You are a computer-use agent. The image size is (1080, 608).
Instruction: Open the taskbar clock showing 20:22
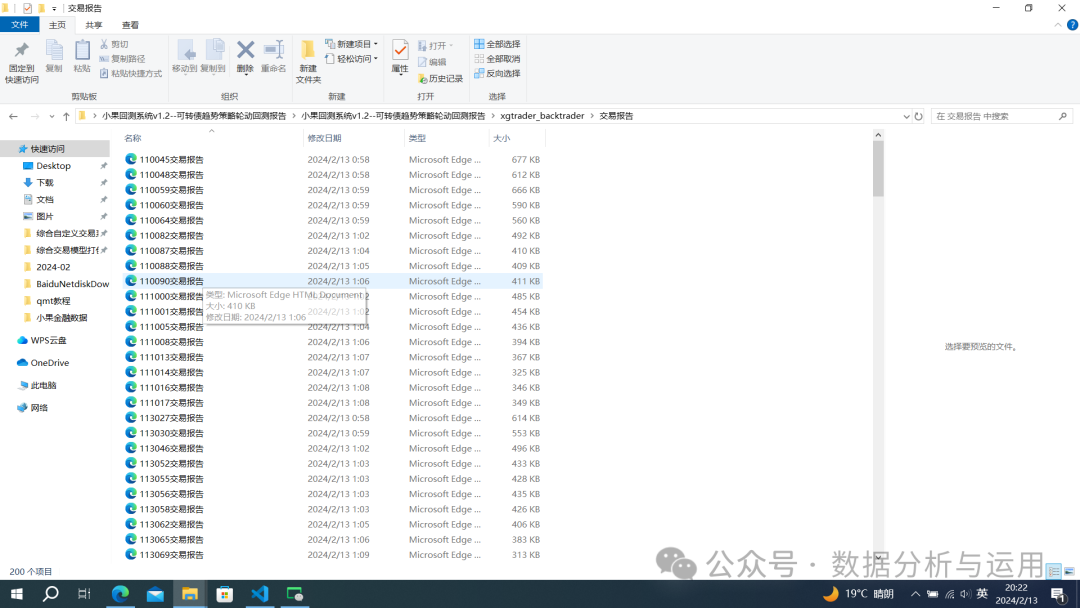click(1016, 594)
